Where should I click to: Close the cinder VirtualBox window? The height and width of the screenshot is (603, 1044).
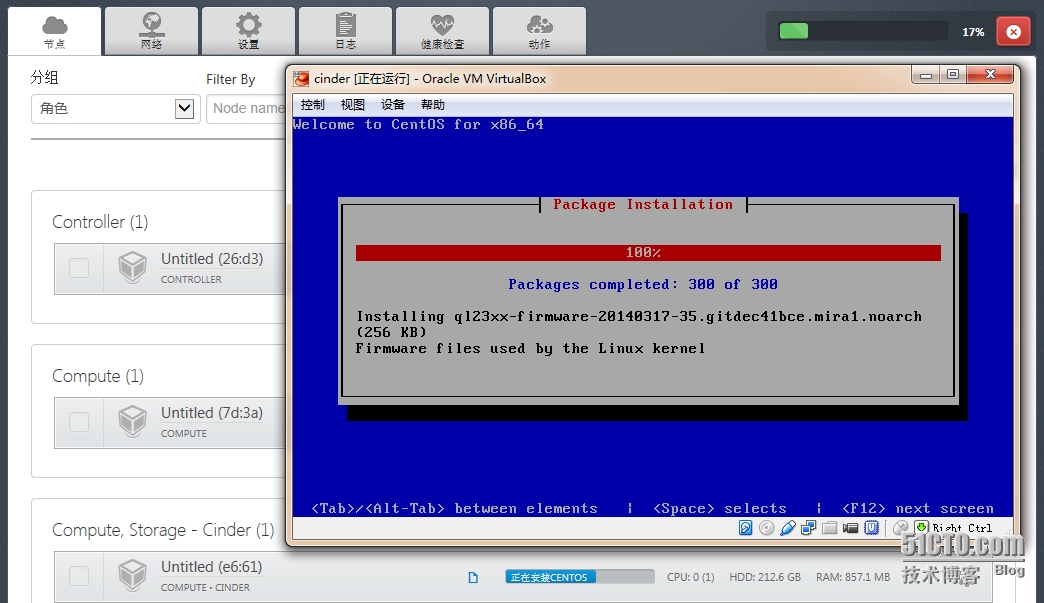[x=990, y=75]
